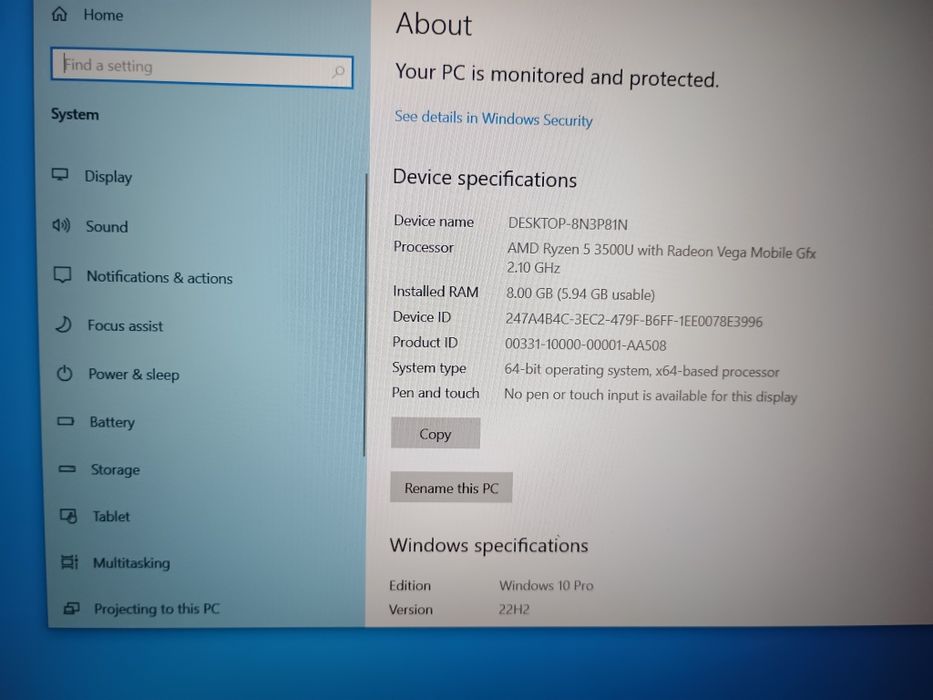Click the Multitasking icon
The width and height of the screenshot is (933, 700).
click(x=70, y=562)
